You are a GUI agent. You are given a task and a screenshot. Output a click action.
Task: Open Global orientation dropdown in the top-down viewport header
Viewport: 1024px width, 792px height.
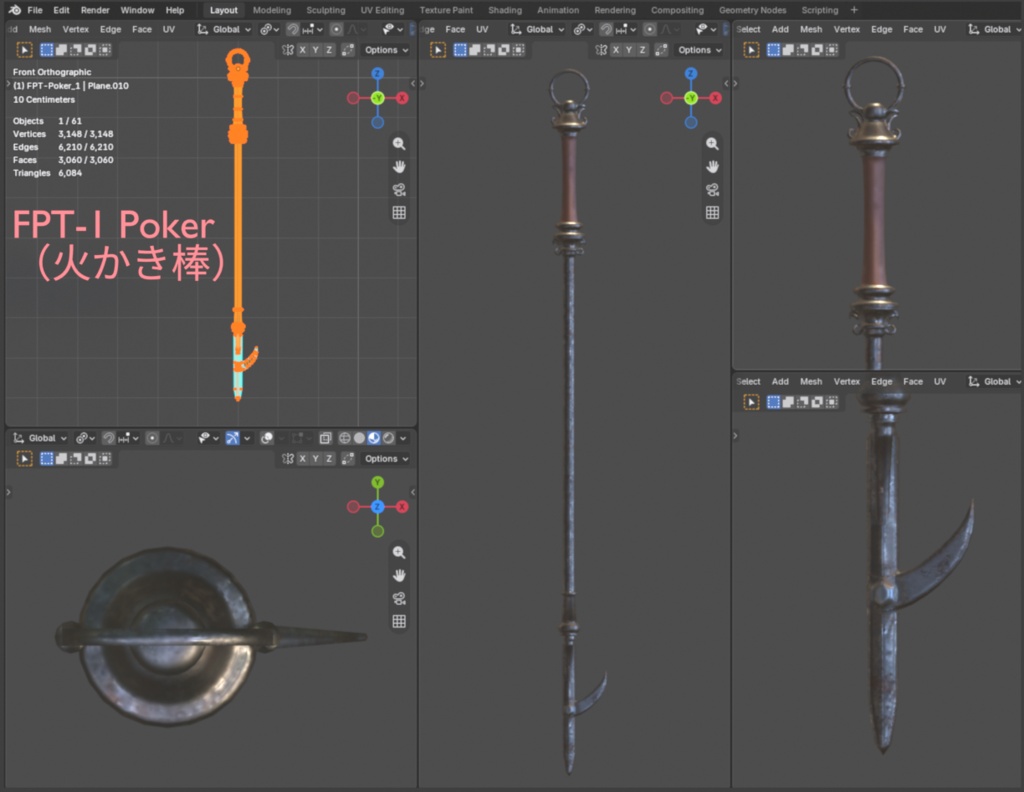click(x=40, y=438)
